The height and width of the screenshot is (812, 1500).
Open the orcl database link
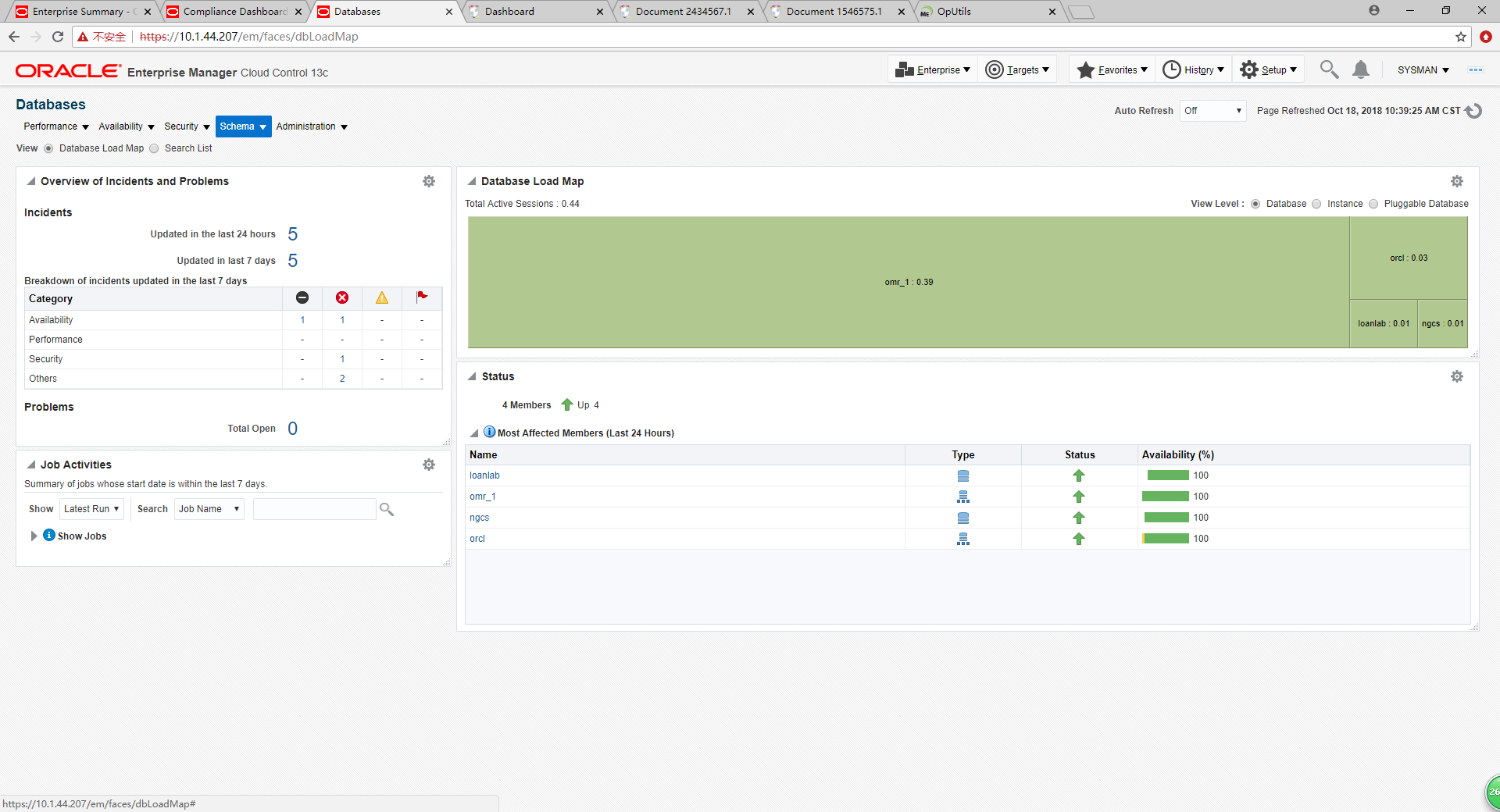point(477,539)
